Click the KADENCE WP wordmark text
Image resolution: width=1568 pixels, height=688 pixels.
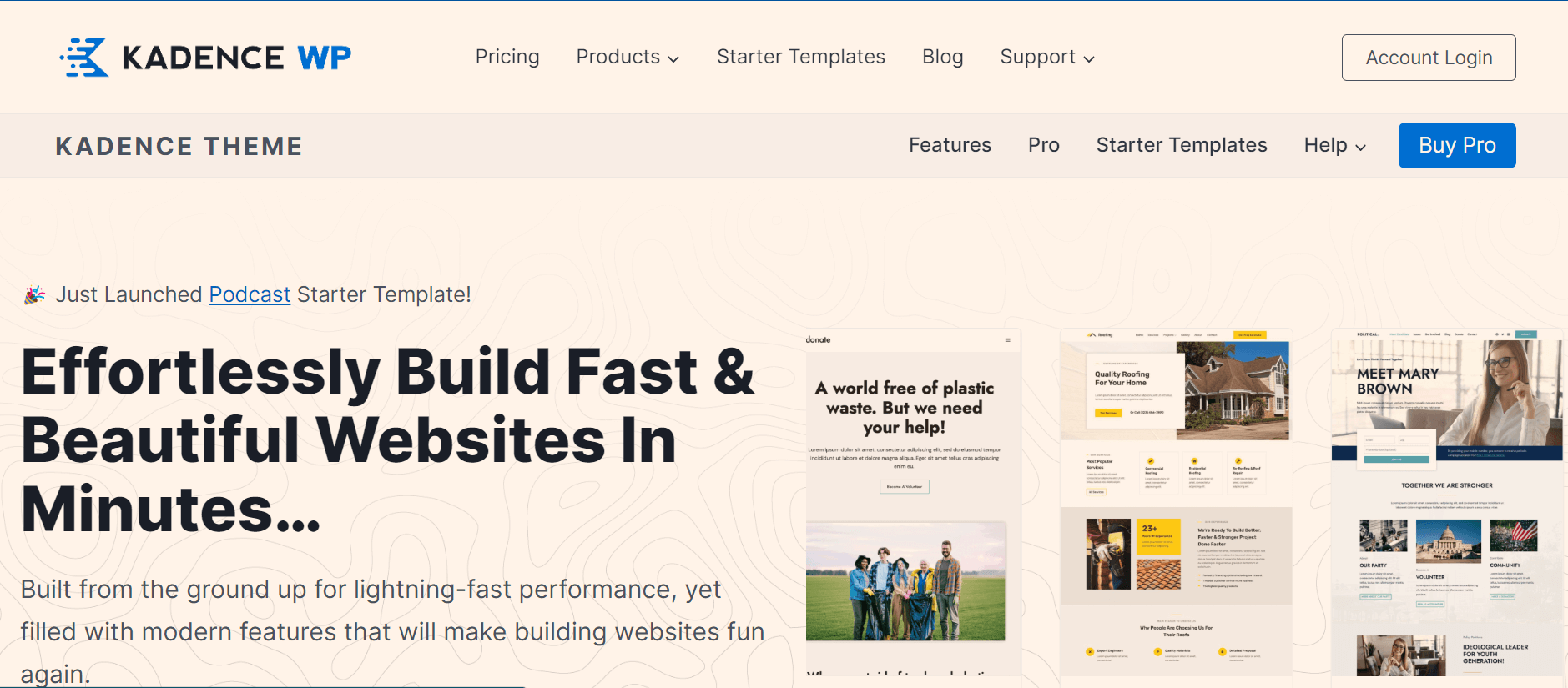[x=236, y=58]
